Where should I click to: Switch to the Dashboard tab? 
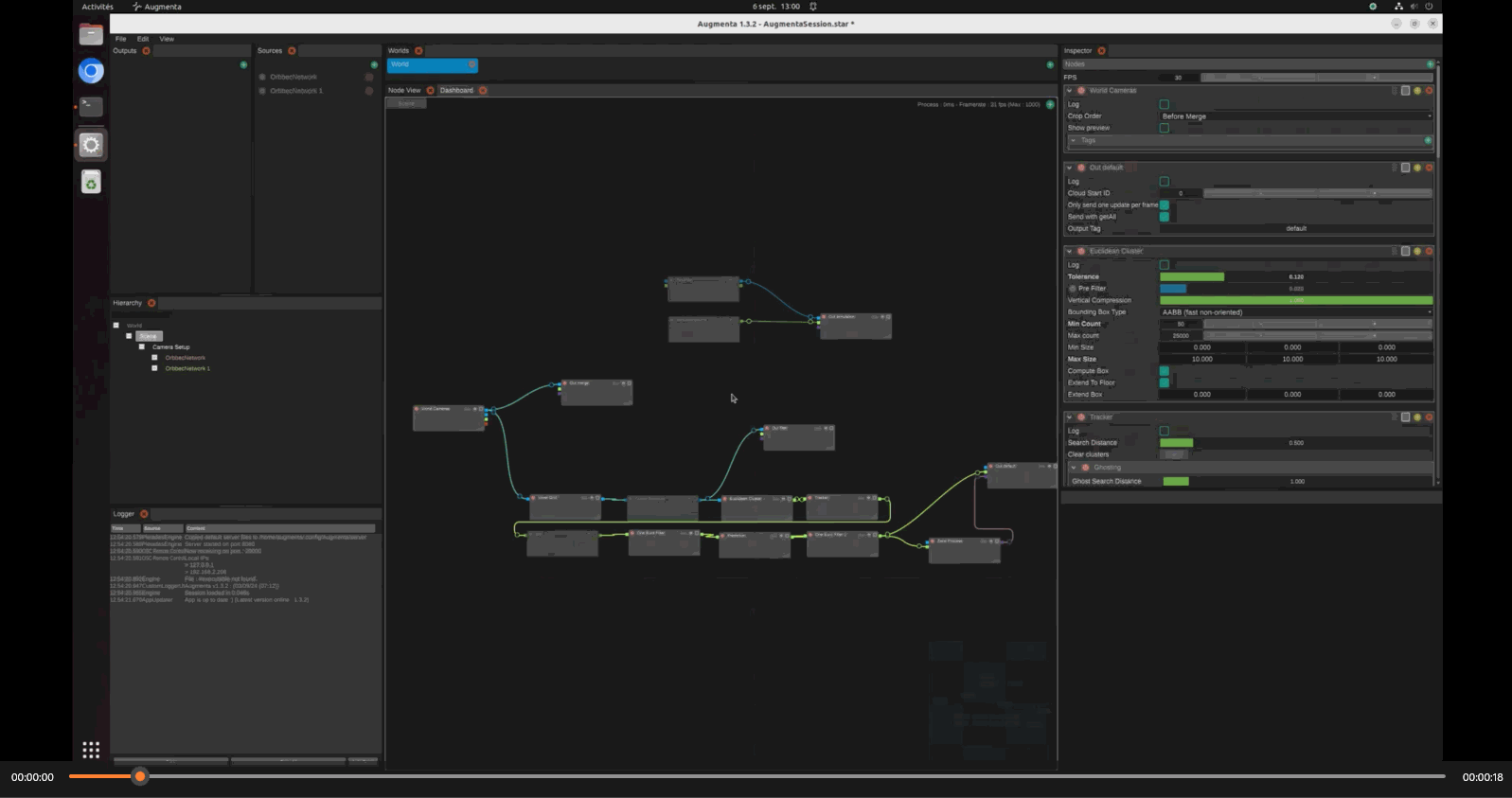tap(456, 91)
